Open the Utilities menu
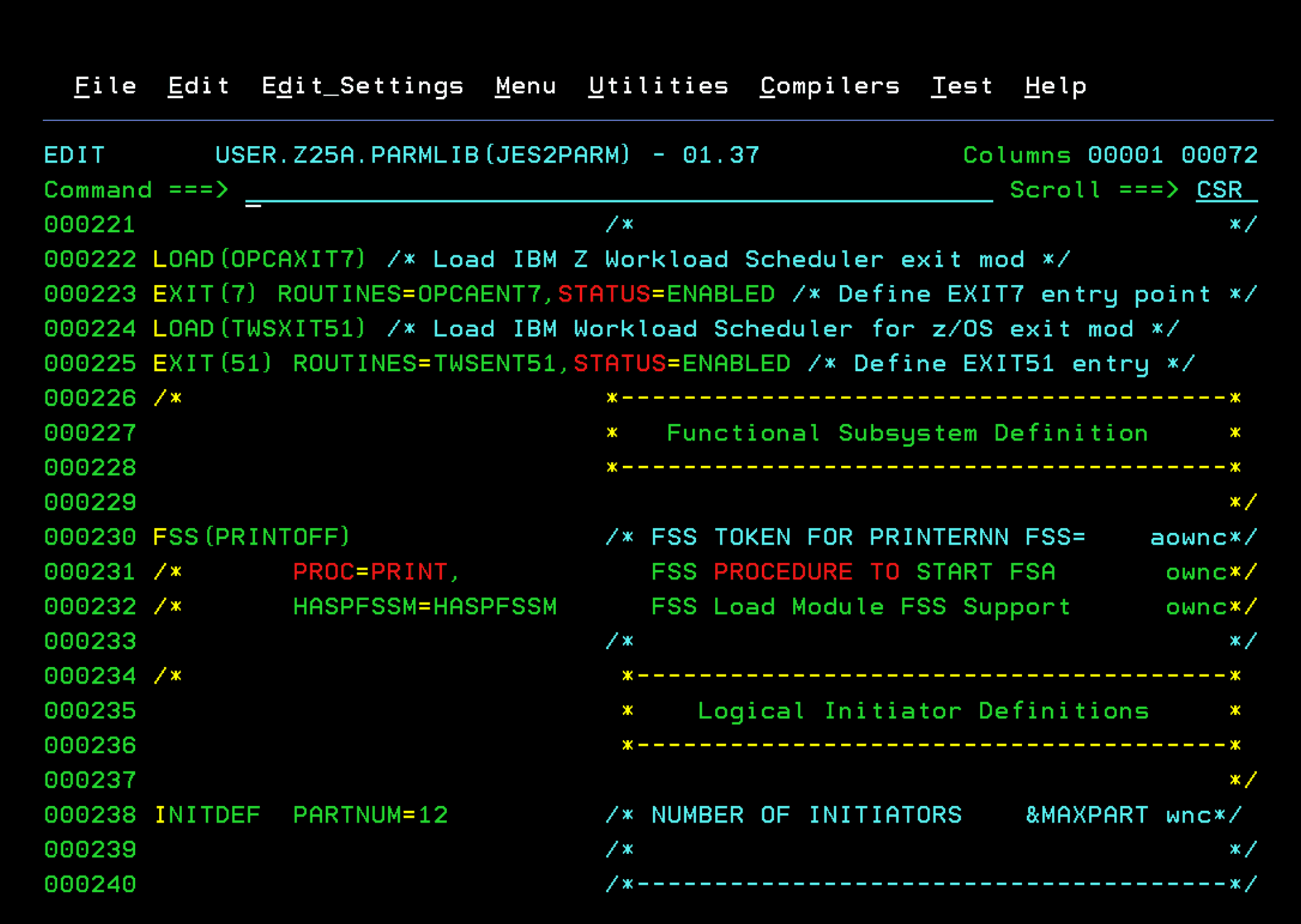This screenshot has width=1301, height=924. [658, 86]
